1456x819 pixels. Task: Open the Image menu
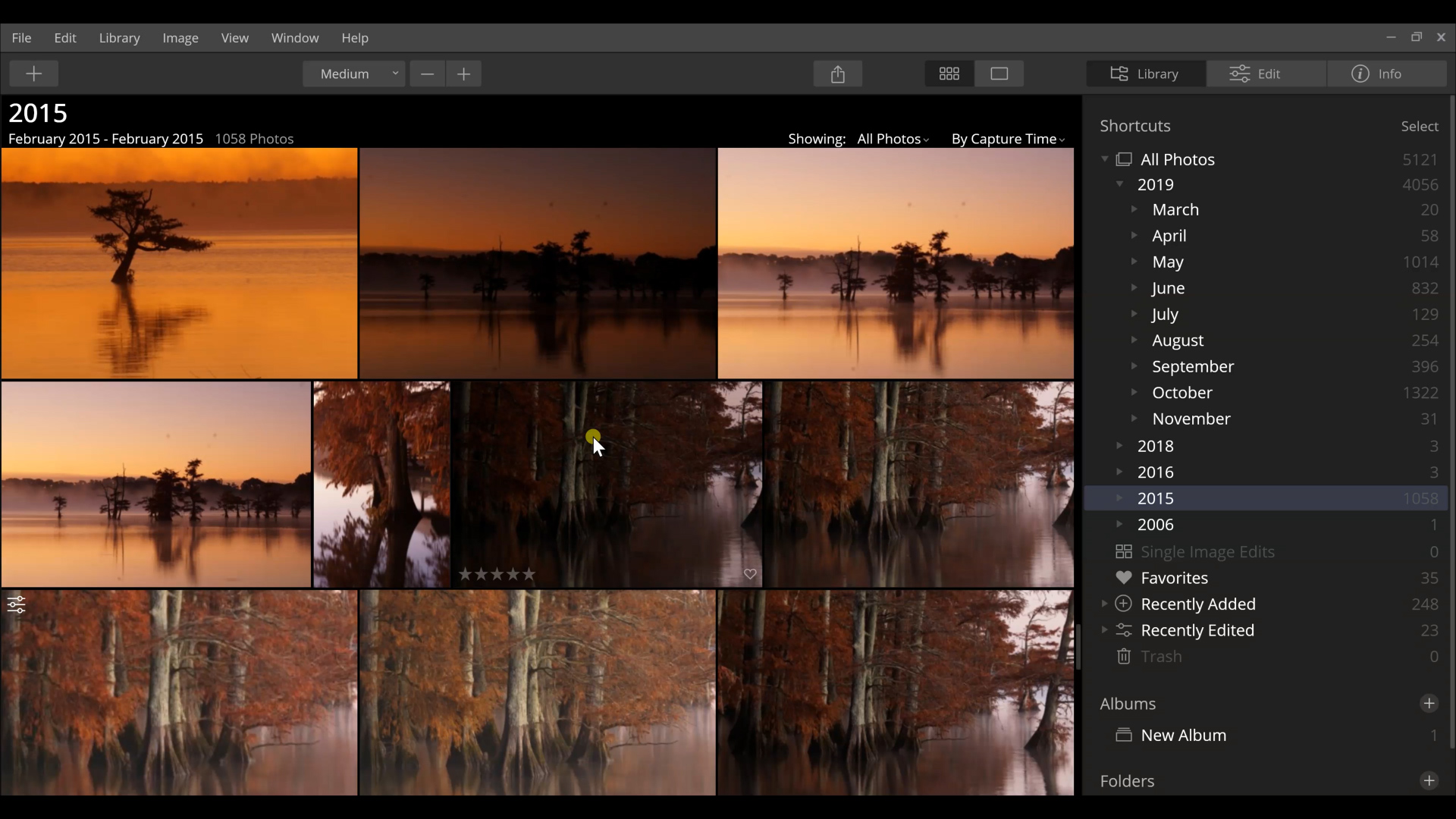180,37
